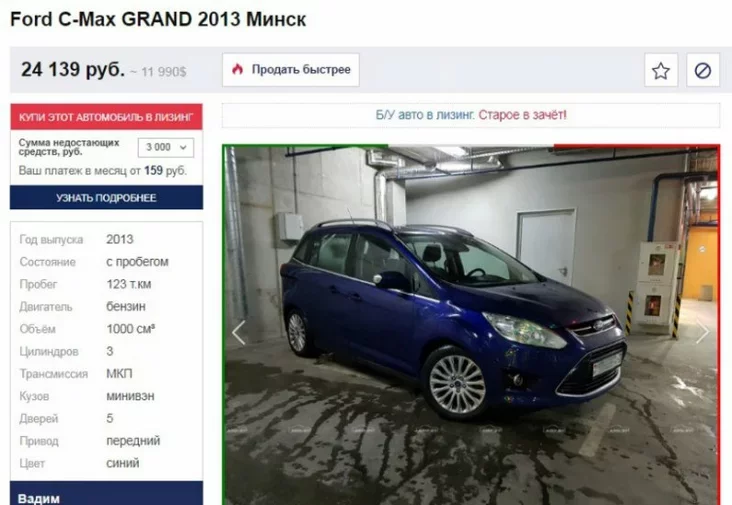Viewport: 732px width, 505px height.
Task: Click the block/hide listing circle-slash icon
Action: coord(703,70)
